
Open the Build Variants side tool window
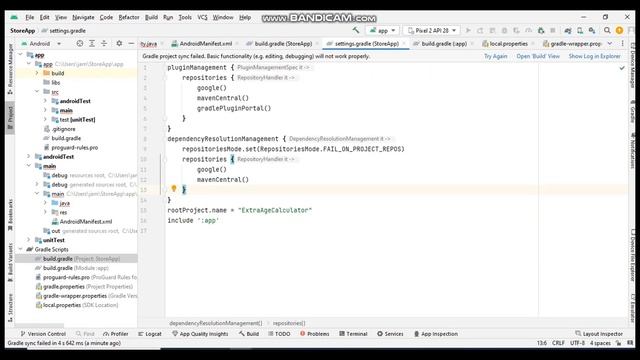(x=10, y=262)
